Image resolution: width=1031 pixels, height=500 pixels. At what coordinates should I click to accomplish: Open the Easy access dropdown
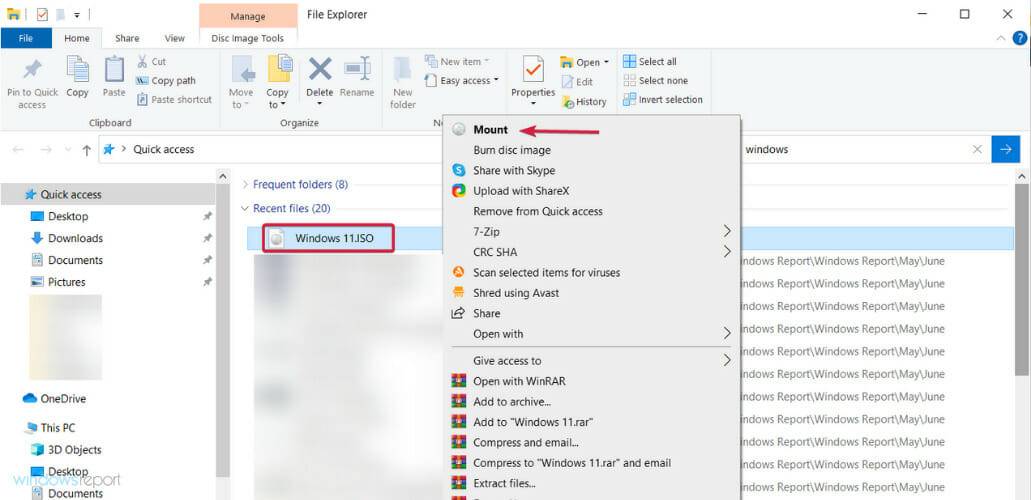[462, 80]
